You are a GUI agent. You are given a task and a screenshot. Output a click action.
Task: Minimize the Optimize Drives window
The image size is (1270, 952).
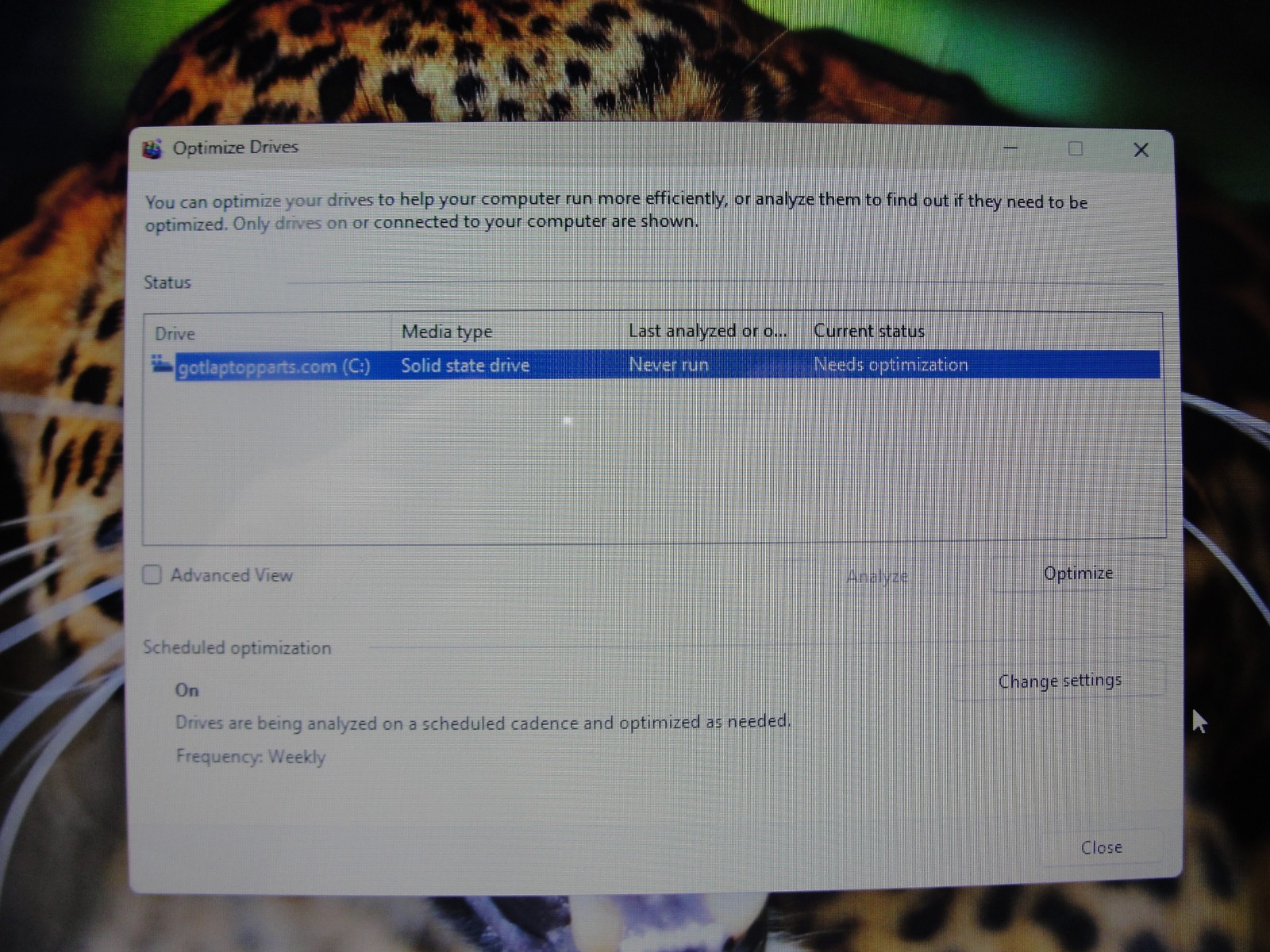point(1010,148)
